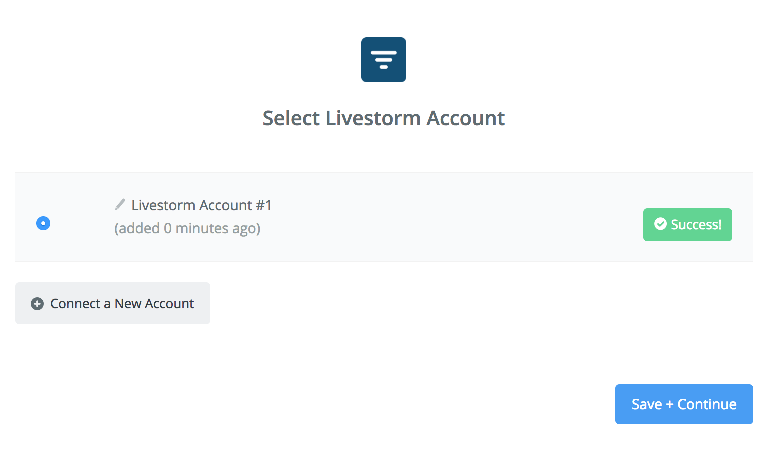Rename account using the pencil icon
The height and width of the screenshot is (457, 765).
coord(120,204)
